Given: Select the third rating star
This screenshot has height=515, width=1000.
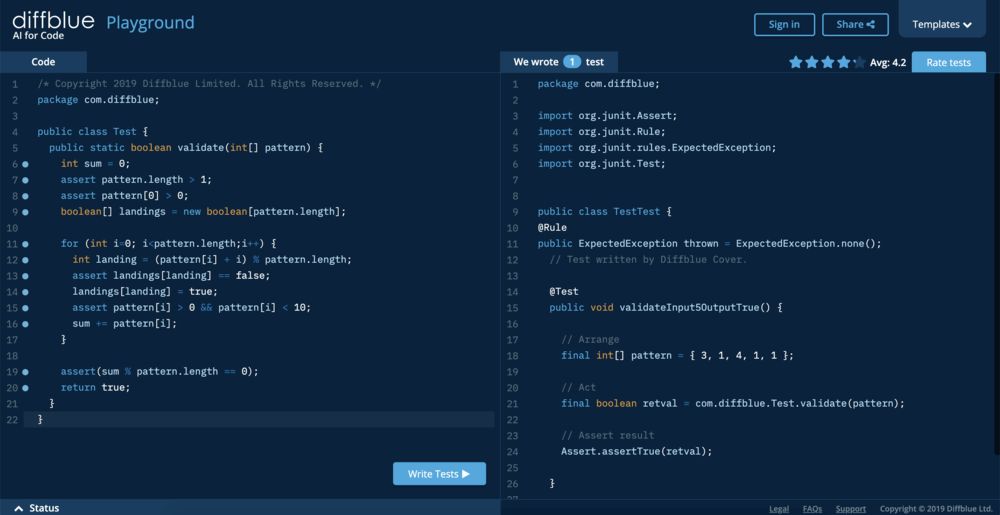Looking at the screenshot, I should pyautogui.click(x=828, y=62).
